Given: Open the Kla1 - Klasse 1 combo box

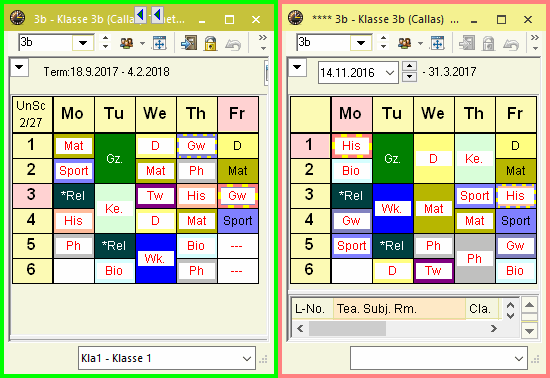Looking at the screenshot, I should point(167,358).
